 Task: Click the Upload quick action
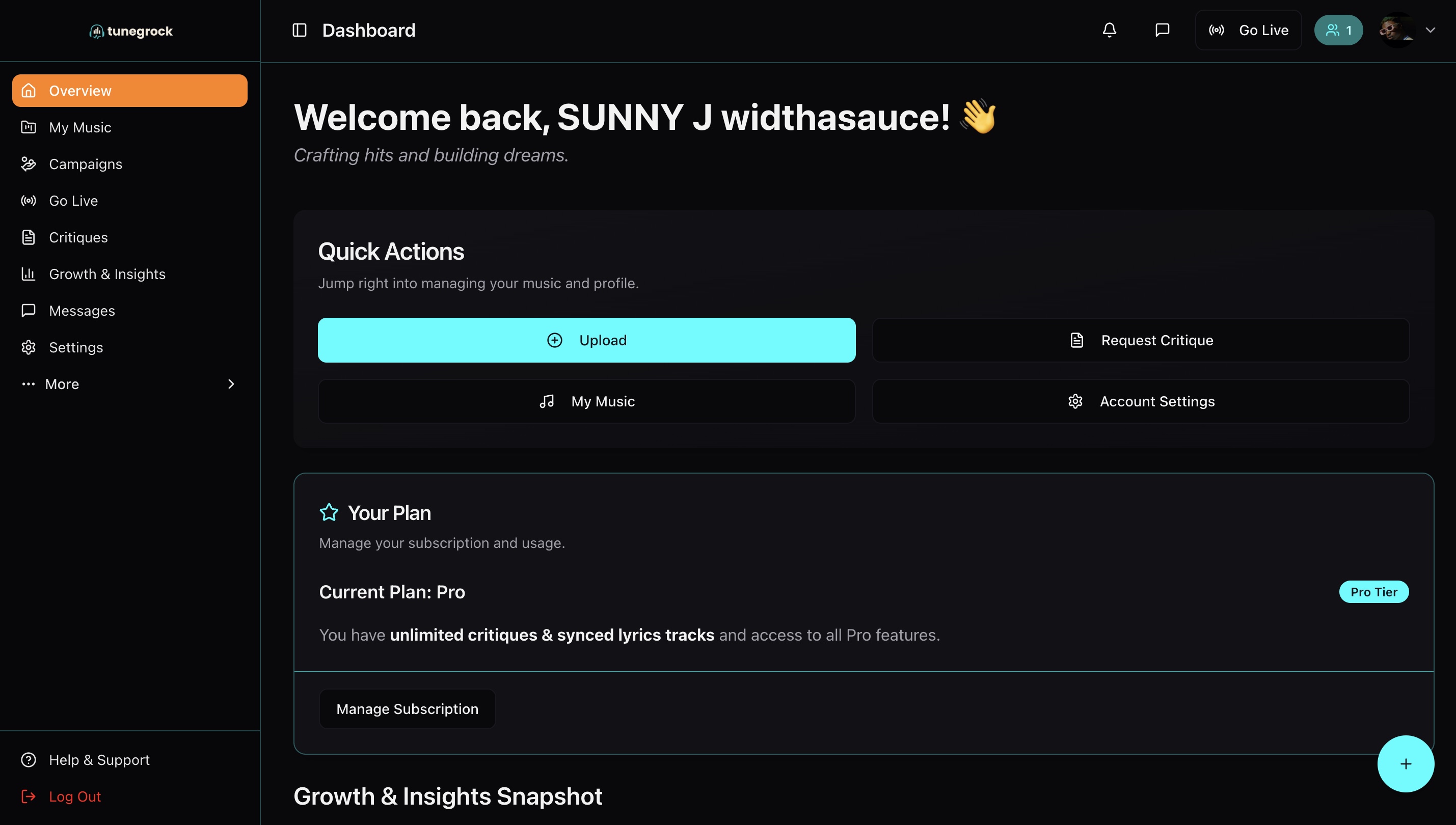(586, 339)
